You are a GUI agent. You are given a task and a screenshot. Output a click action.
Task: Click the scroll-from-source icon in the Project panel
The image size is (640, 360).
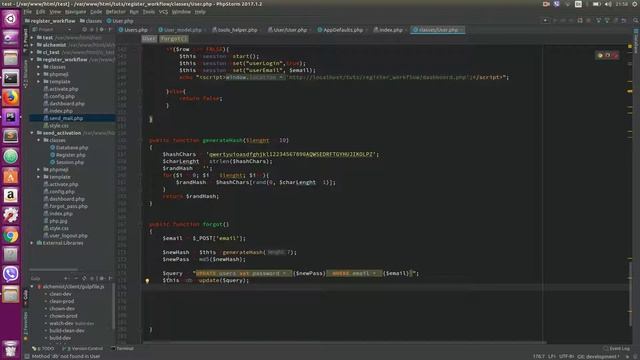pyautogui.click(x=84, y=29)
